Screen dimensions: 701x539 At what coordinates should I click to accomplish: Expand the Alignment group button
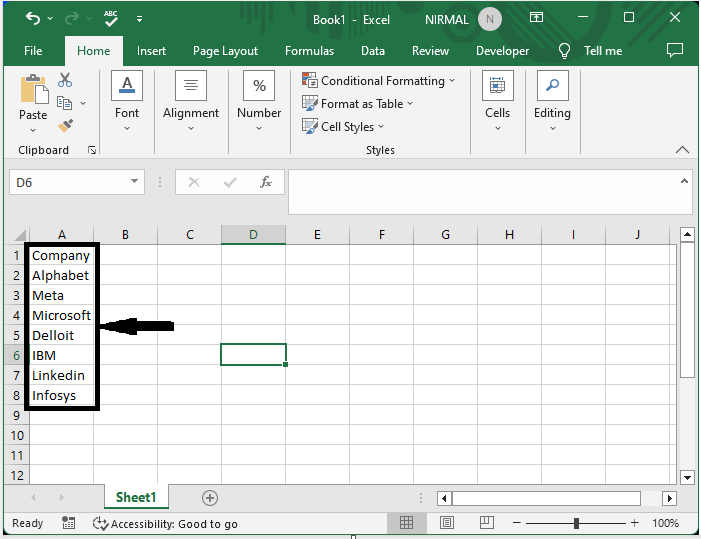point(191,101)
